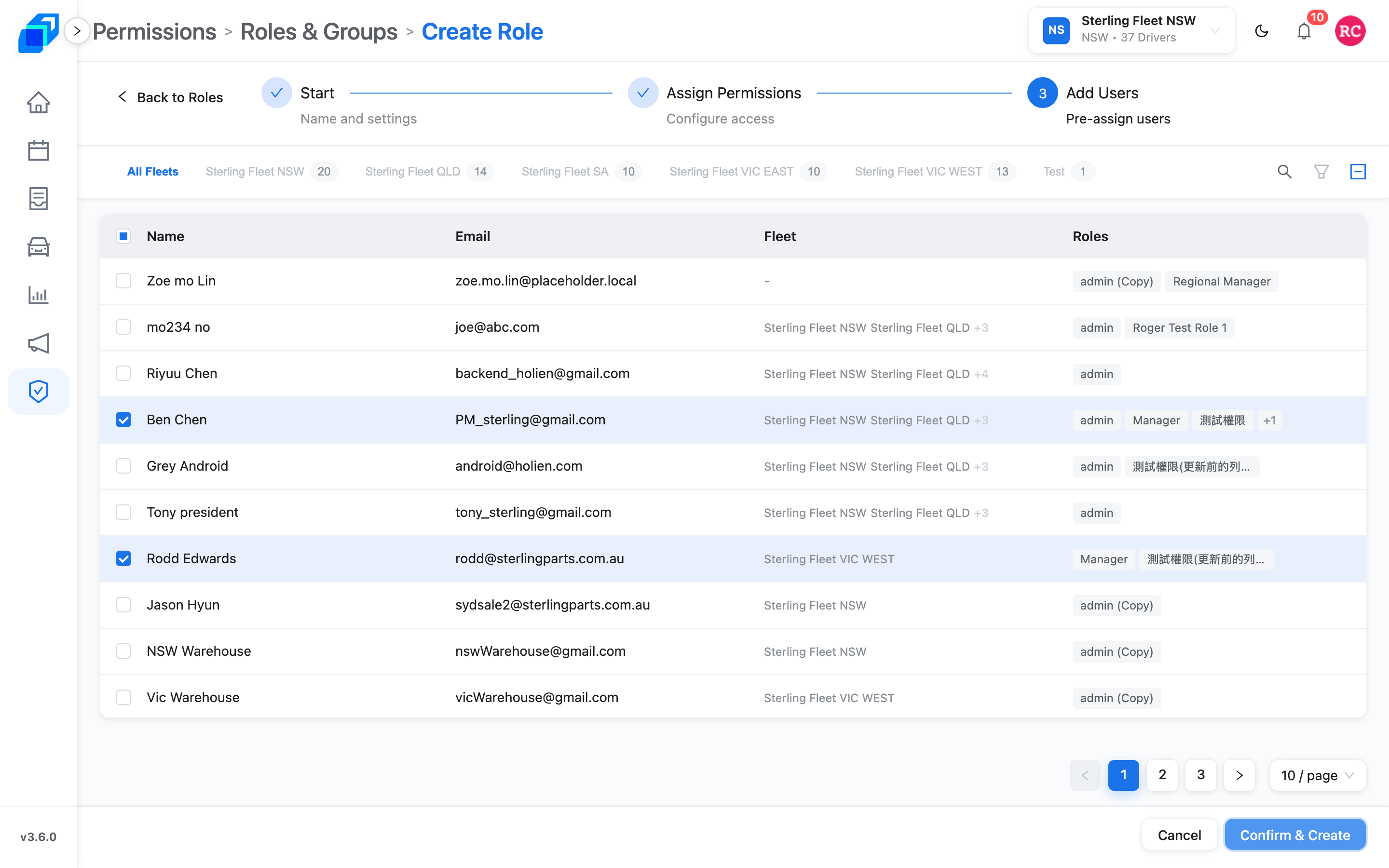Open the Sterling Fleet NSW fleet selector
Image resolution: width=1389 pixels, height=868 pixels.
[1131, 30]
